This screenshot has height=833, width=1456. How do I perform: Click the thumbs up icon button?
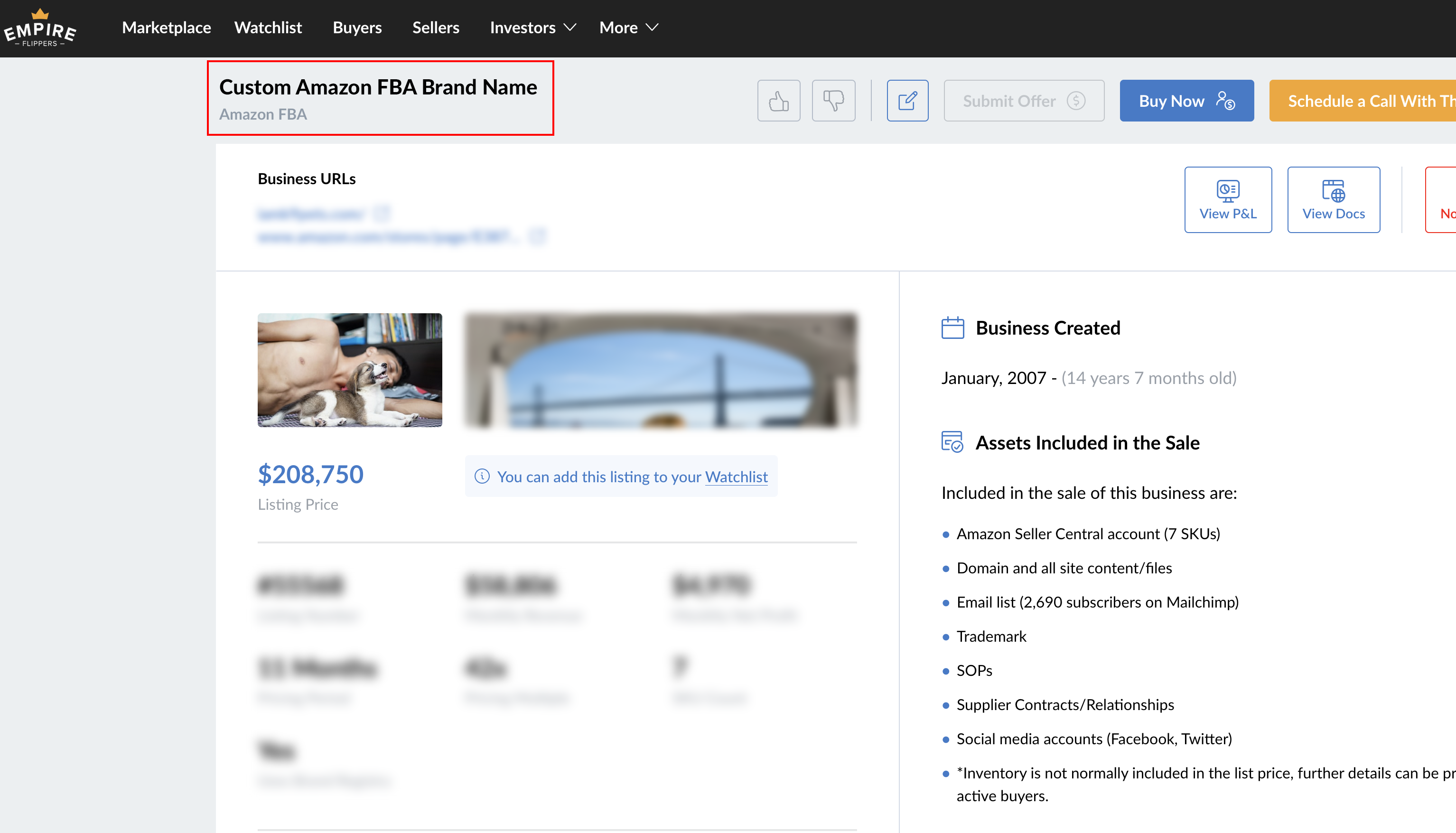(778, 101)
